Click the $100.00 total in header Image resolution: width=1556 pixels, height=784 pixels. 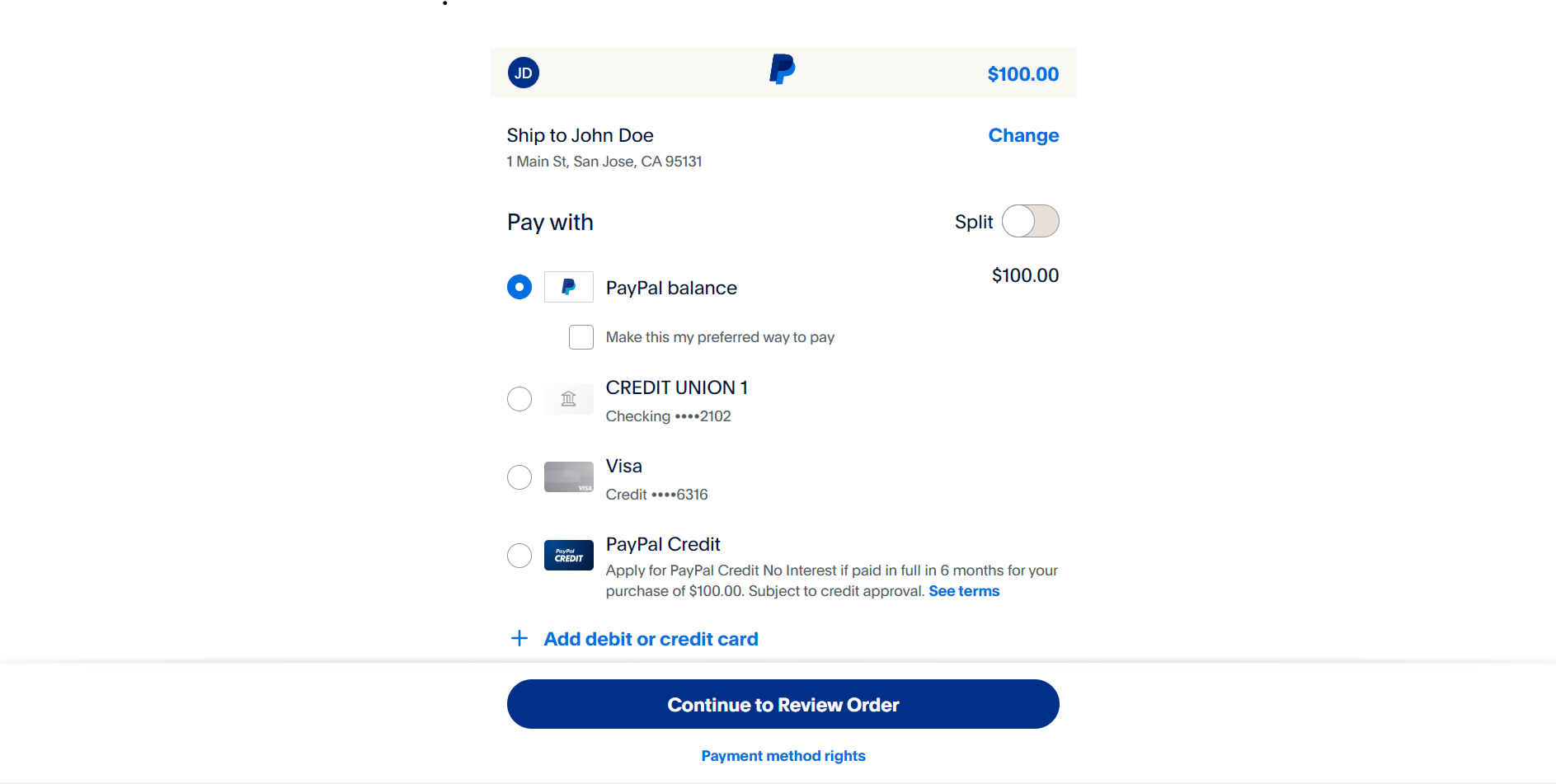(x=1022, y=74)
